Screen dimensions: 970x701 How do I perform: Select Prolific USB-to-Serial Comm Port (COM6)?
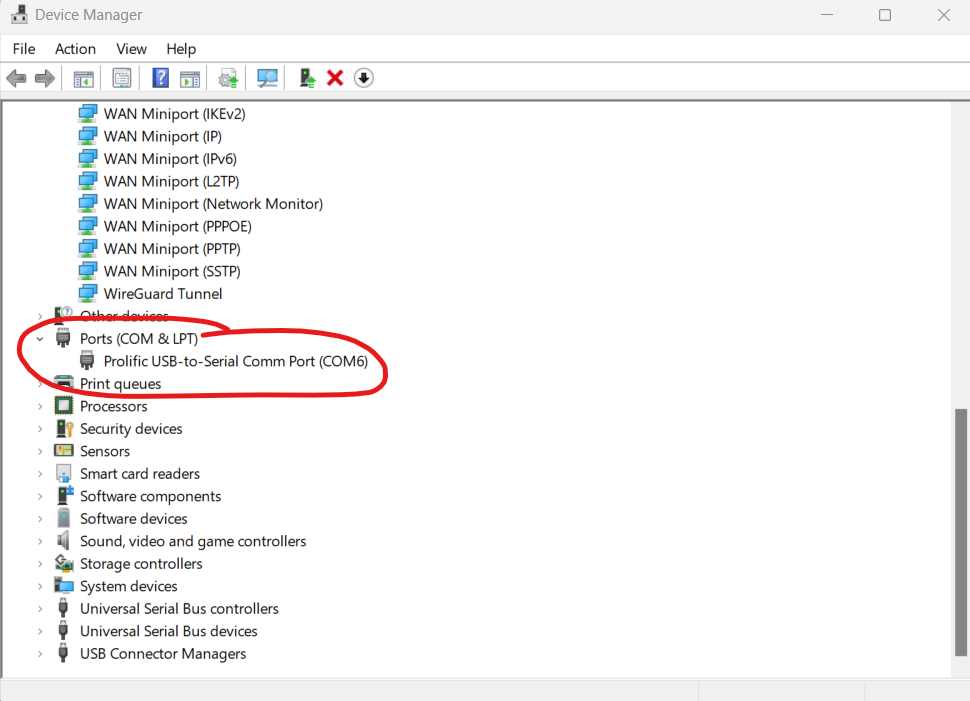point(236,361)
